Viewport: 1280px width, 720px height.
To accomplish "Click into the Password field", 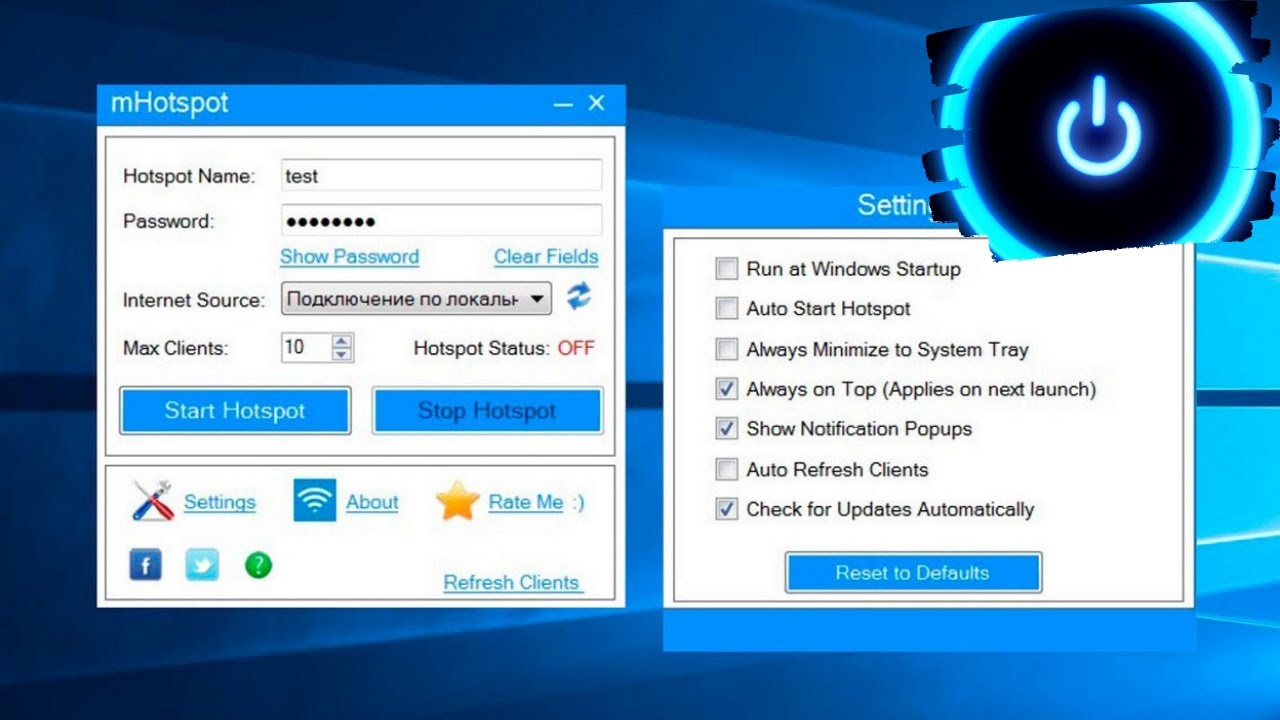I will click(442, 221).
